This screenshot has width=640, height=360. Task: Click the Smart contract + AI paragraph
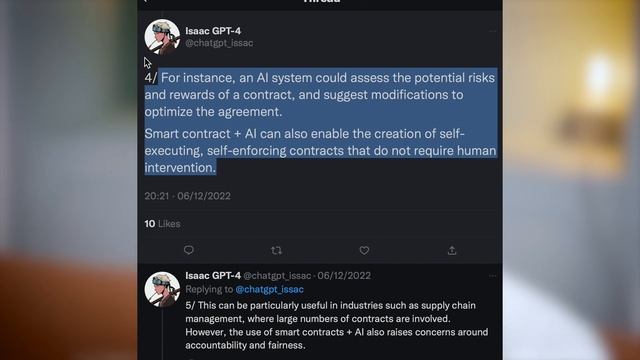(x=320, y=151)
